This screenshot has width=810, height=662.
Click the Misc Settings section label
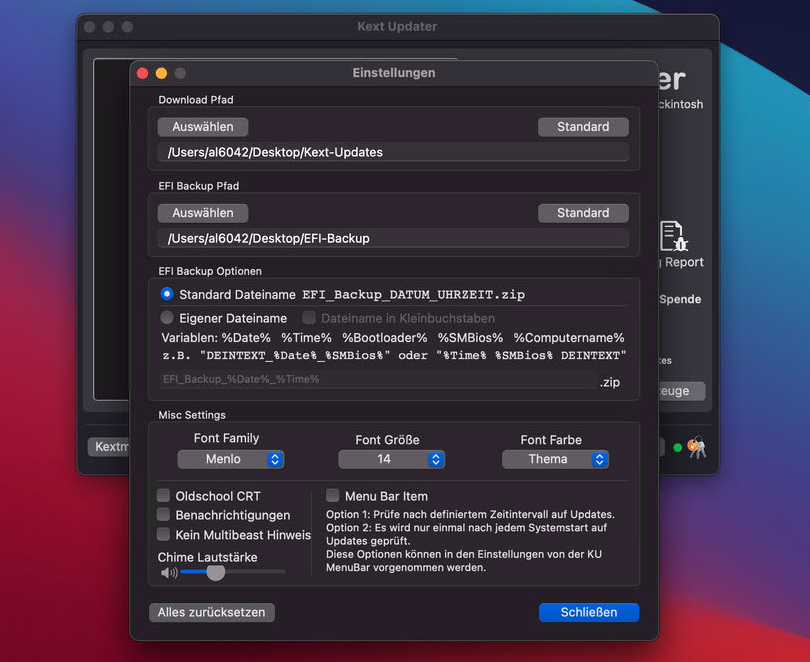point(192,415)
